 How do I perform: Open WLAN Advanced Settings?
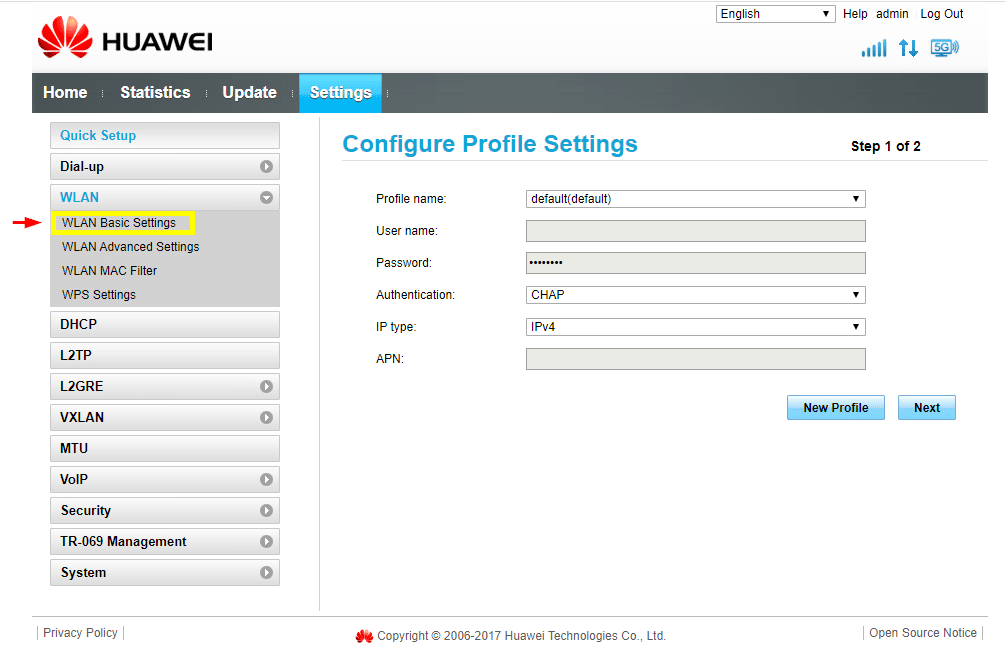pyautogui.click(x=130, y=247)
